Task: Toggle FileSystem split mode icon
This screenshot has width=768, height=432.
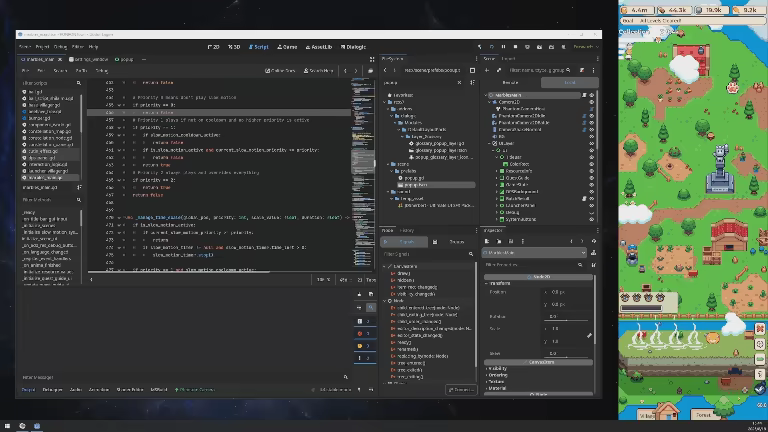Action: click(472, 70)
